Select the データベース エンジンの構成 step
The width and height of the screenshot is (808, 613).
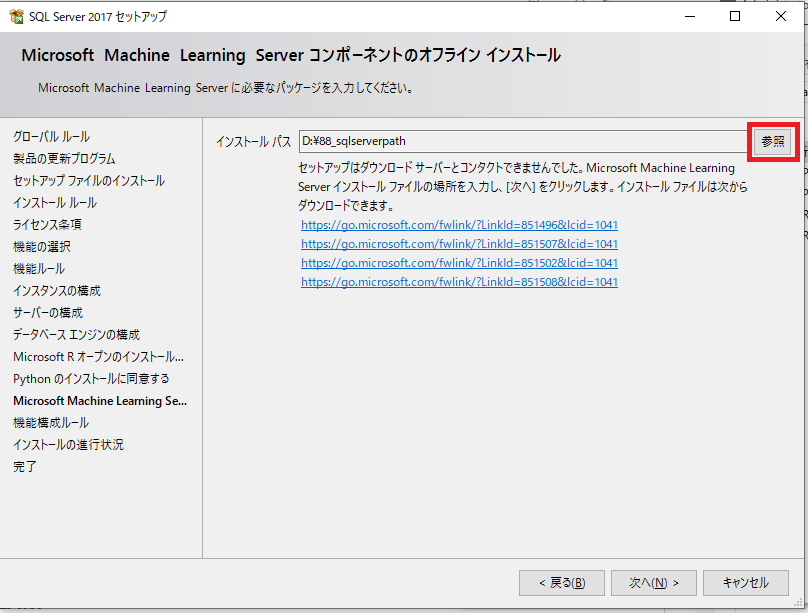pos(76,335)
